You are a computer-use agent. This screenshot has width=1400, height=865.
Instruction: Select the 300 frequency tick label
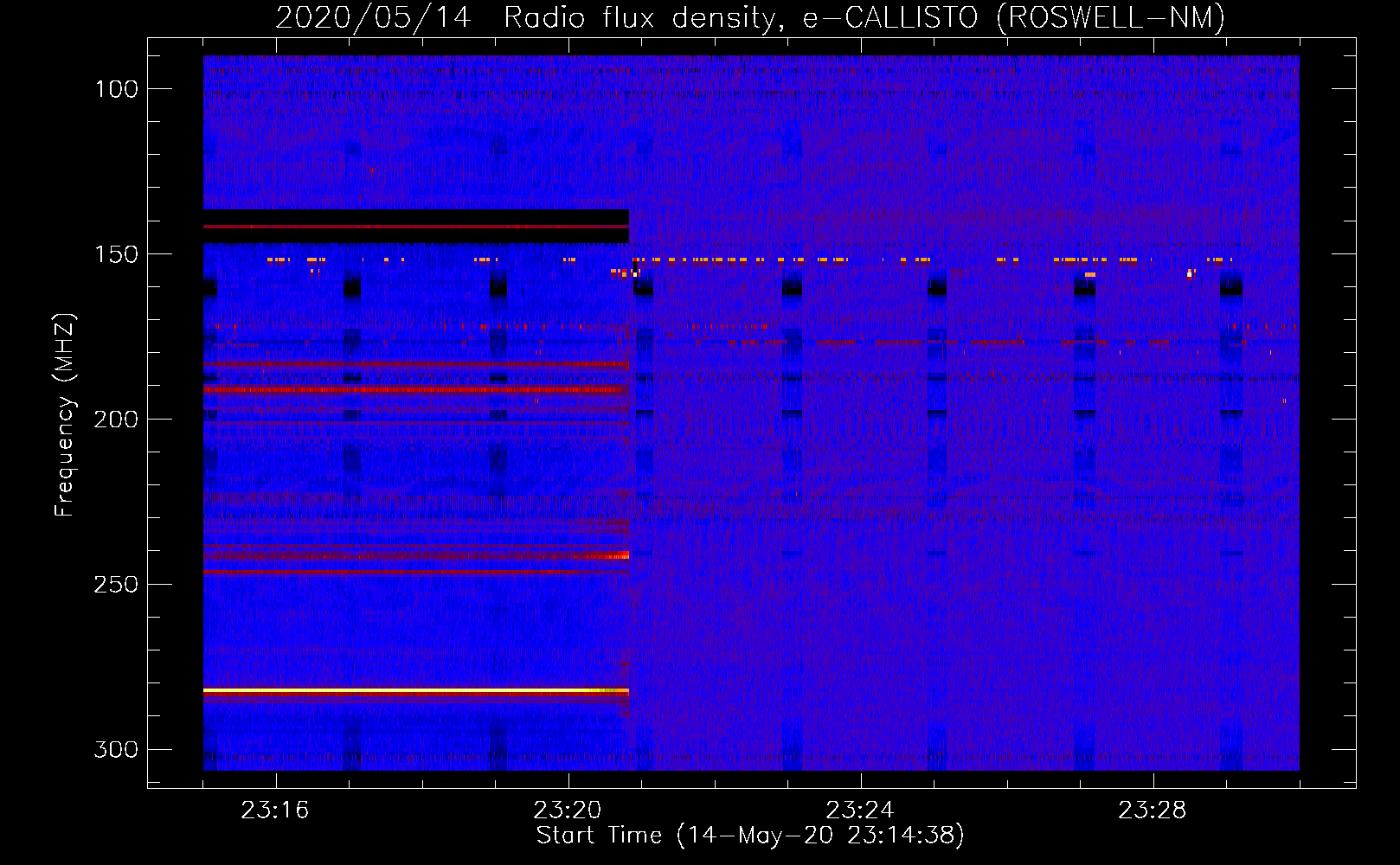[117, 750]
